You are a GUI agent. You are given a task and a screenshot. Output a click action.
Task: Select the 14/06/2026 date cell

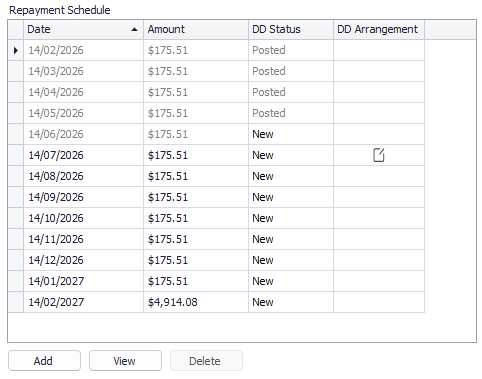pyautogui.click(x=83, y=134)
